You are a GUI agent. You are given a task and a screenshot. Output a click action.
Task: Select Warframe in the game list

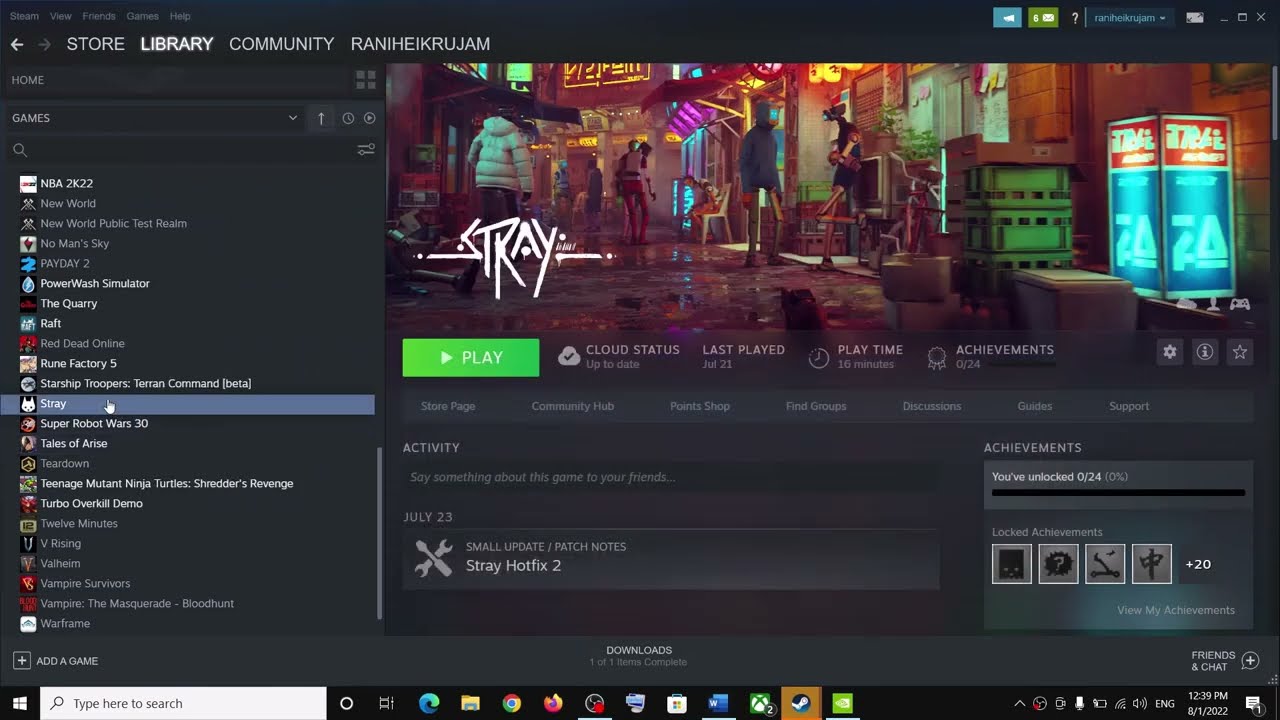[65, 623]
